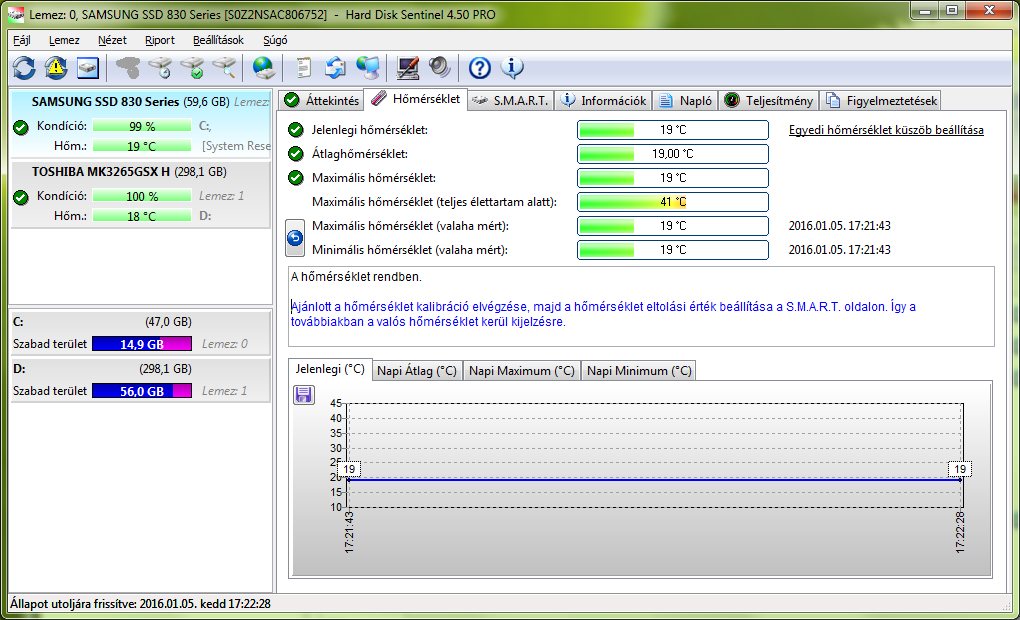Image resolution: width=1020 pixels, height=620 pixels.
Task: Click the D: free space 56,0 GB bar
Action: click(x=142, y=391)
